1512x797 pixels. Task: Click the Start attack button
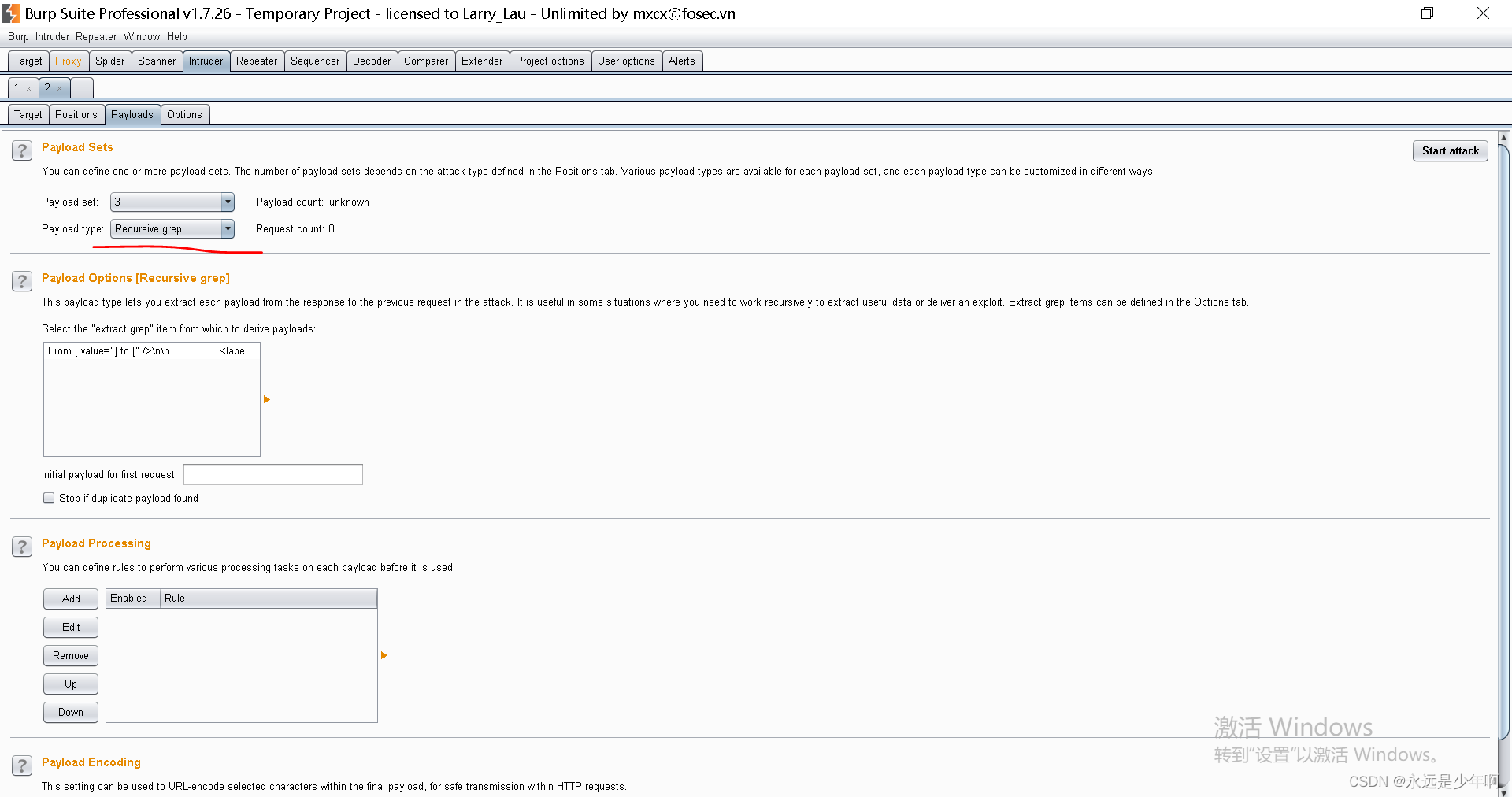click(1451, 151)
